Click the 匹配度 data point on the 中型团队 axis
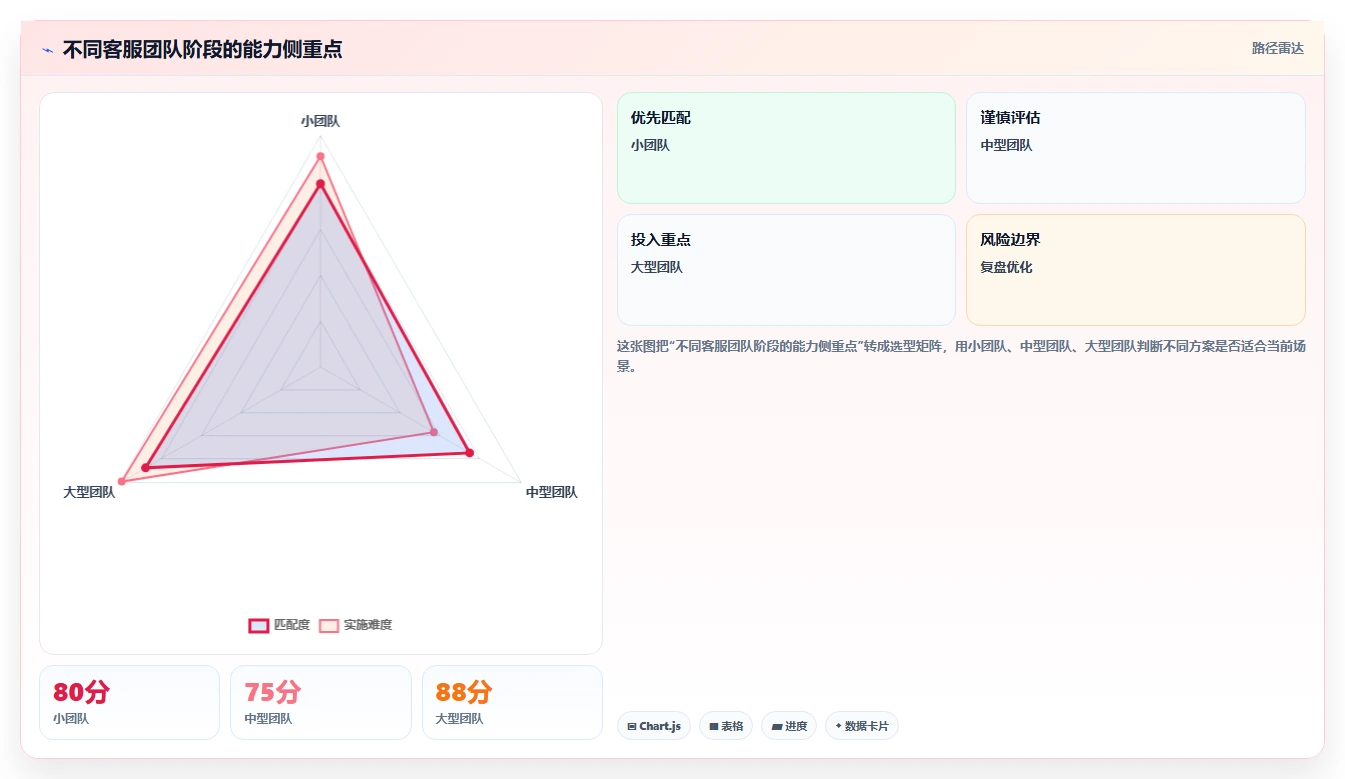The height and width of the screenshot is (779, 1345). (x=469, y=453)
